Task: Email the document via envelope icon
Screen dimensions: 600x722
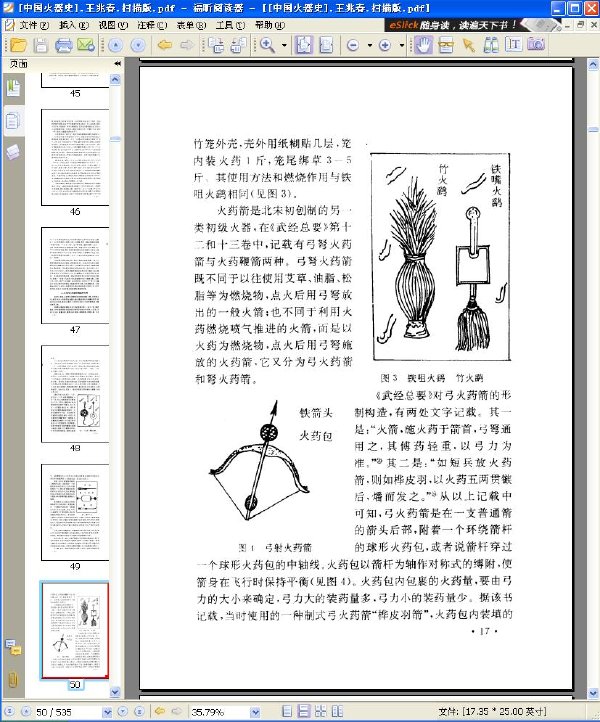Action: coord(86,45)
